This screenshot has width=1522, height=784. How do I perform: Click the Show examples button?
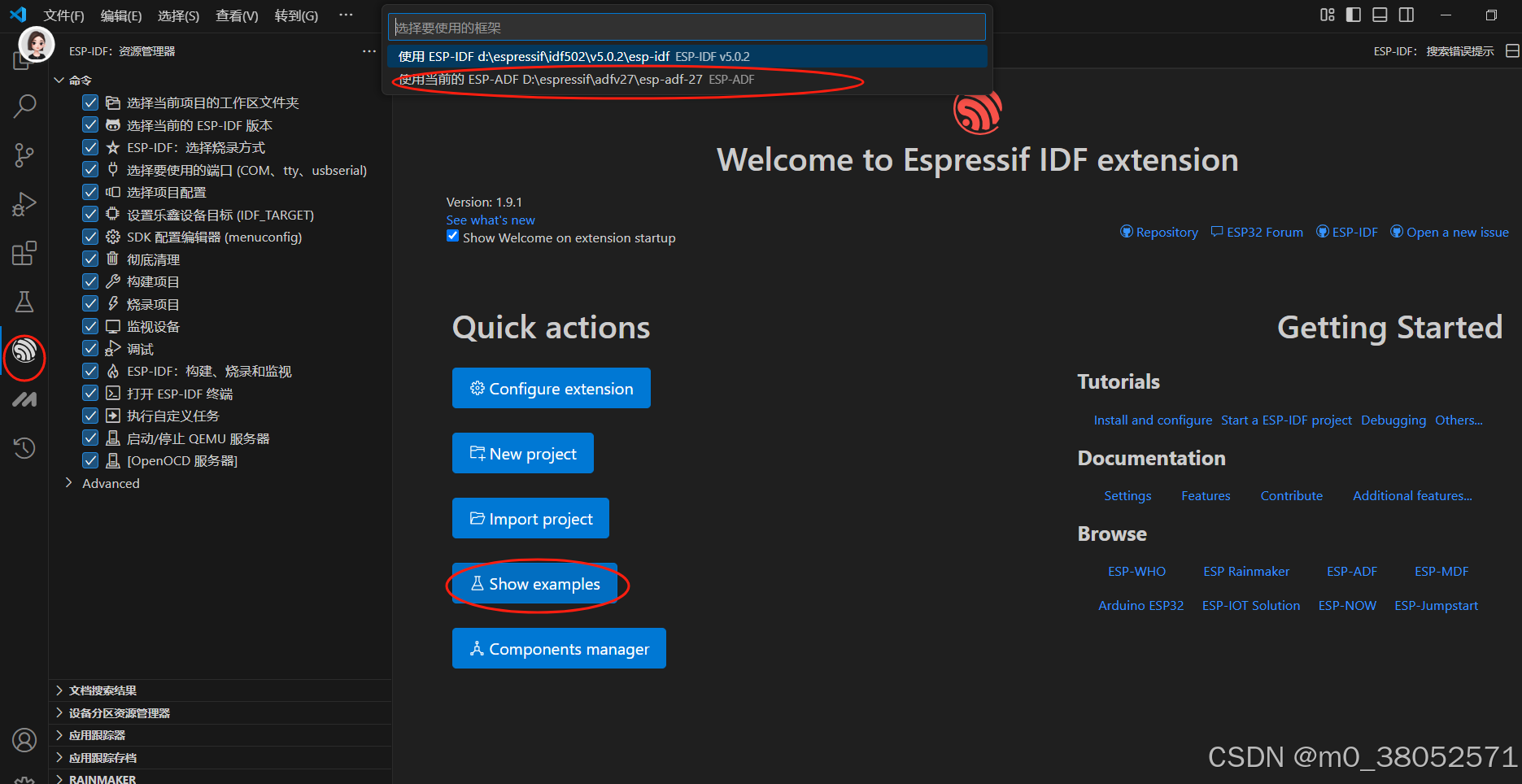[x=534, y=584]
